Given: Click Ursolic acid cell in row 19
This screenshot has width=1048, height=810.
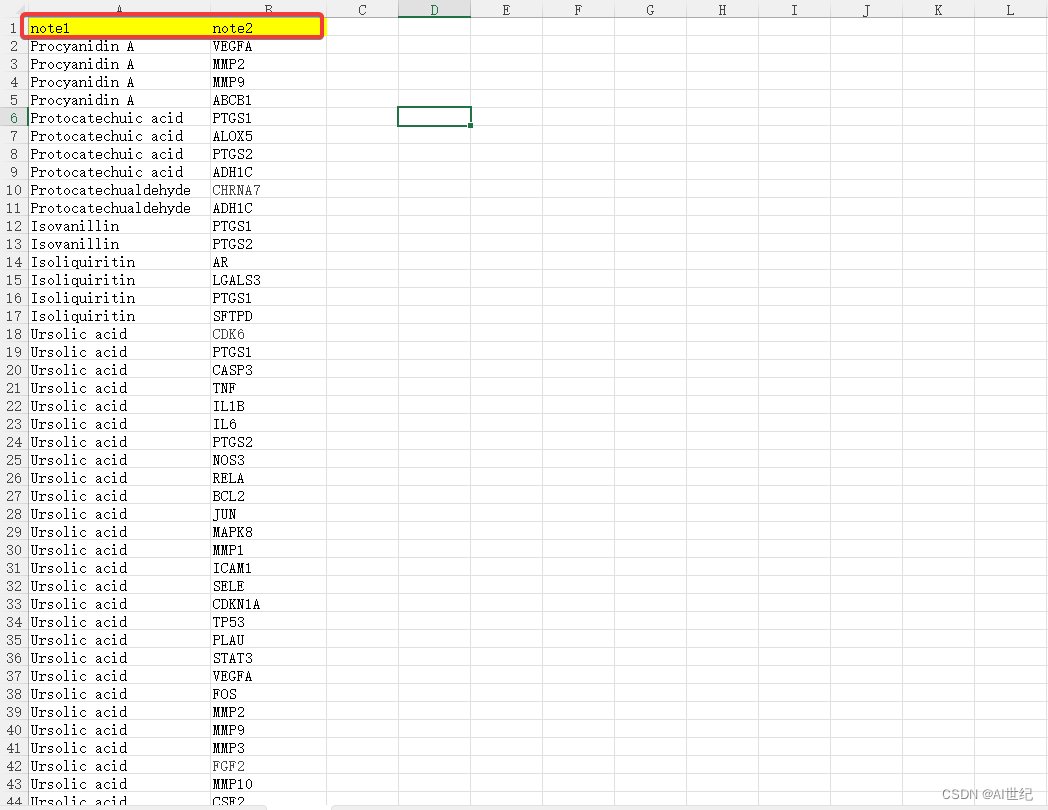Looking at the screenshot, I should coord(119,352).
